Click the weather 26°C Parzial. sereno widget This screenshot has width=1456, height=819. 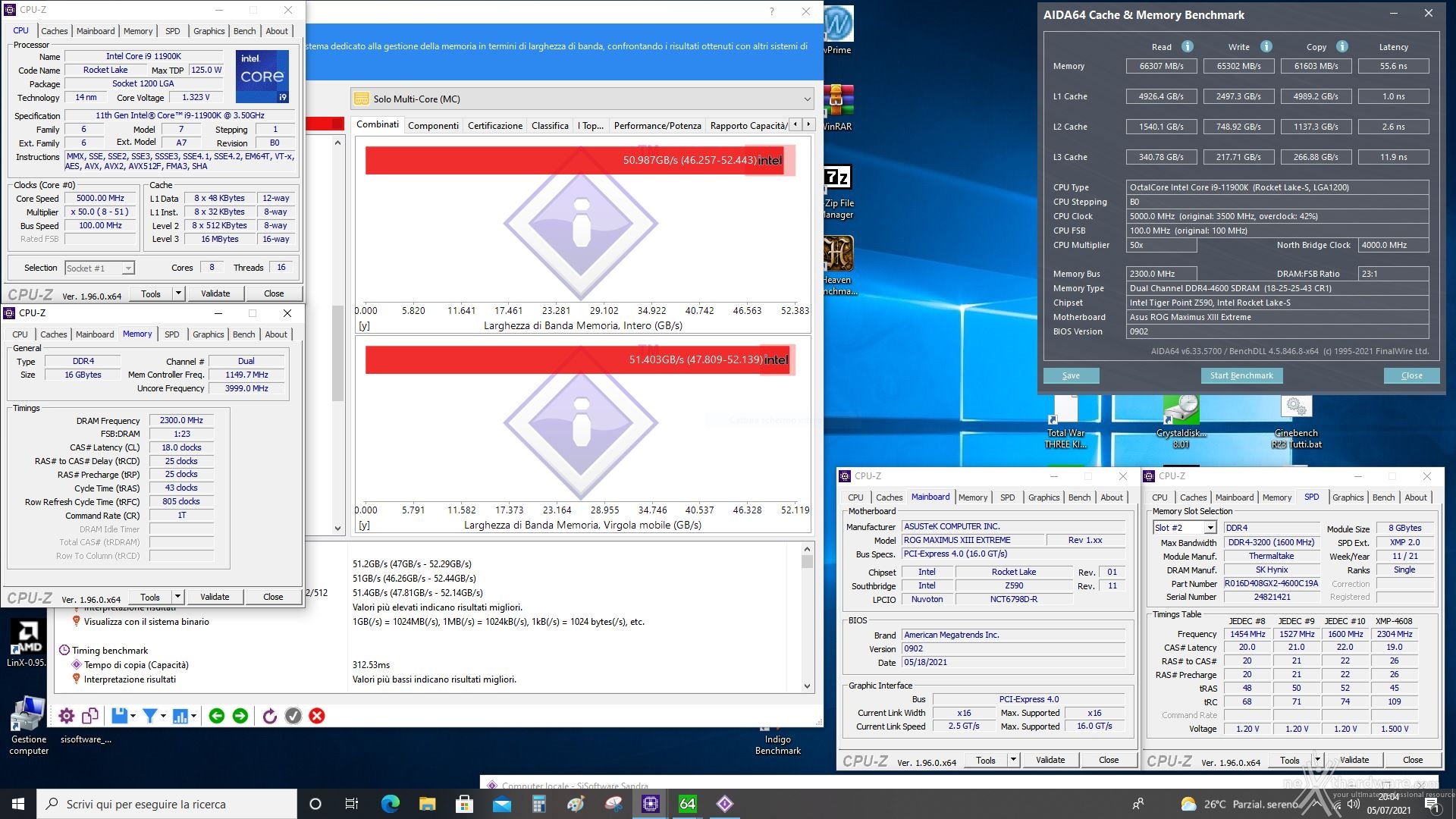1241,804
